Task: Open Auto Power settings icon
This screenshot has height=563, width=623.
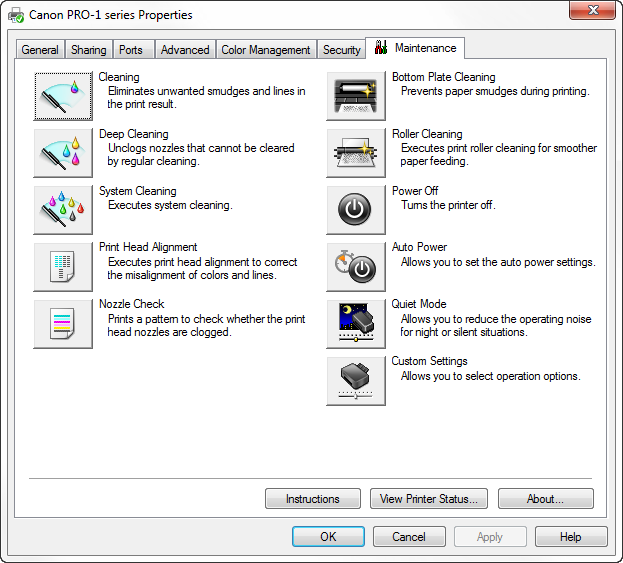Action: [x=356, y=267]
